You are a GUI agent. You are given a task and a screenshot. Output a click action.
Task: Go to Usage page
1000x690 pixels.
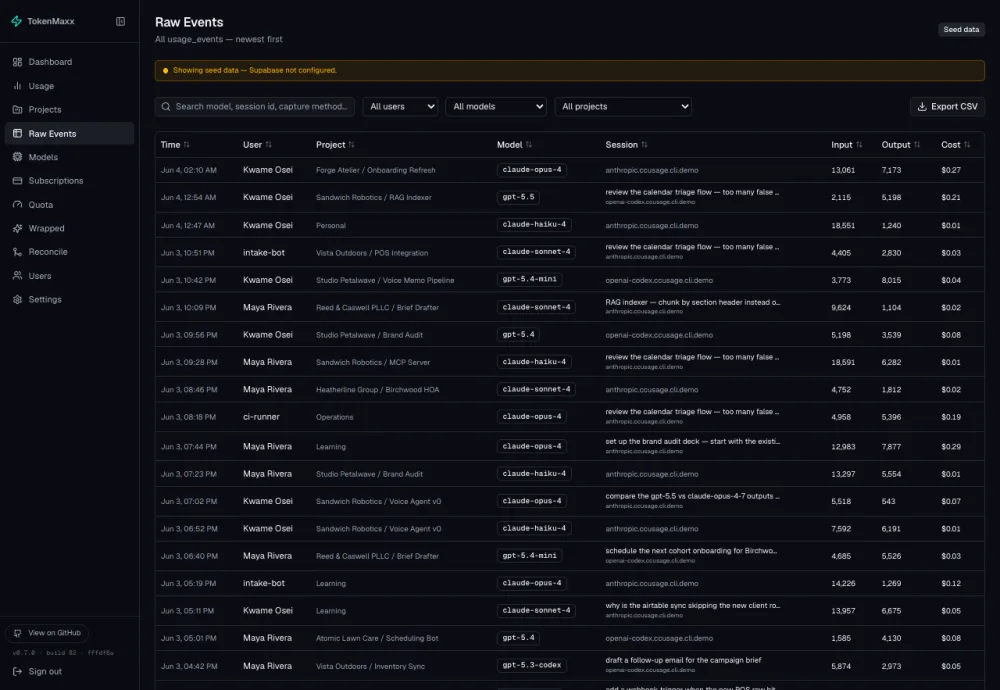(70, 85)
